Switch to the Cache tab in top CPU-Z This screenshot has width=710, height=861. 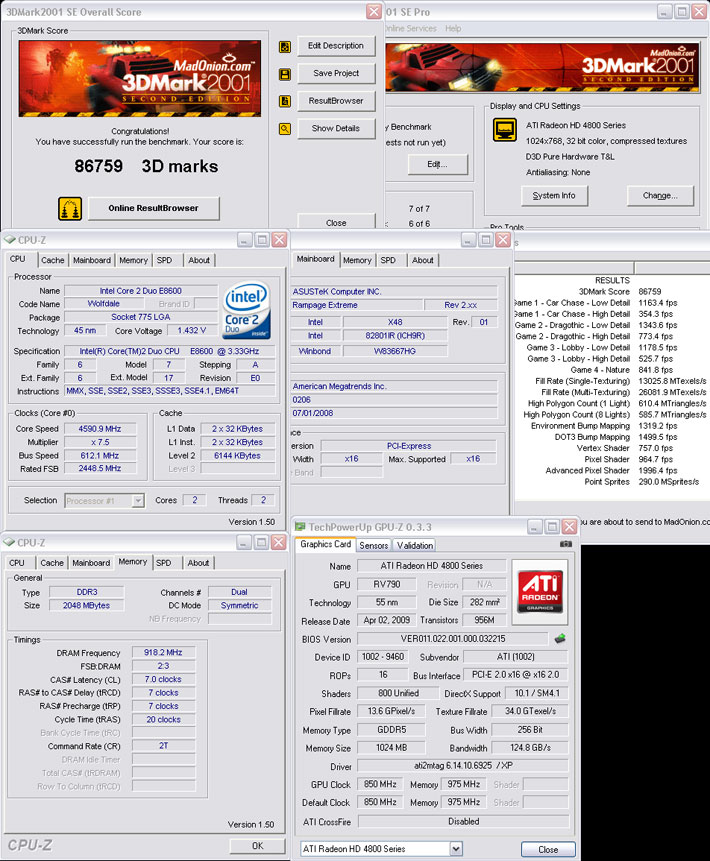(x=53, y=260)
